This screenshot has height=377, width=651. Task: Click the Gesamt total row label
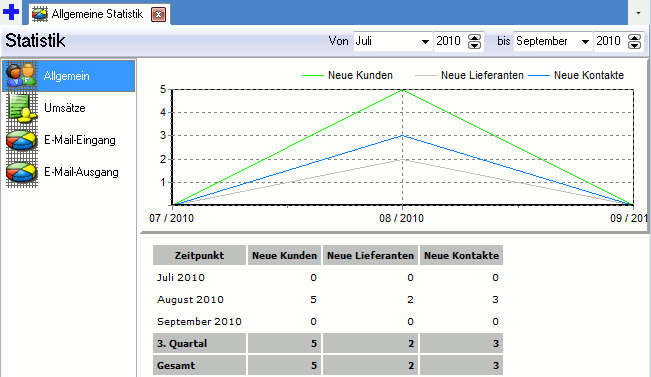(x=176, y=366)
